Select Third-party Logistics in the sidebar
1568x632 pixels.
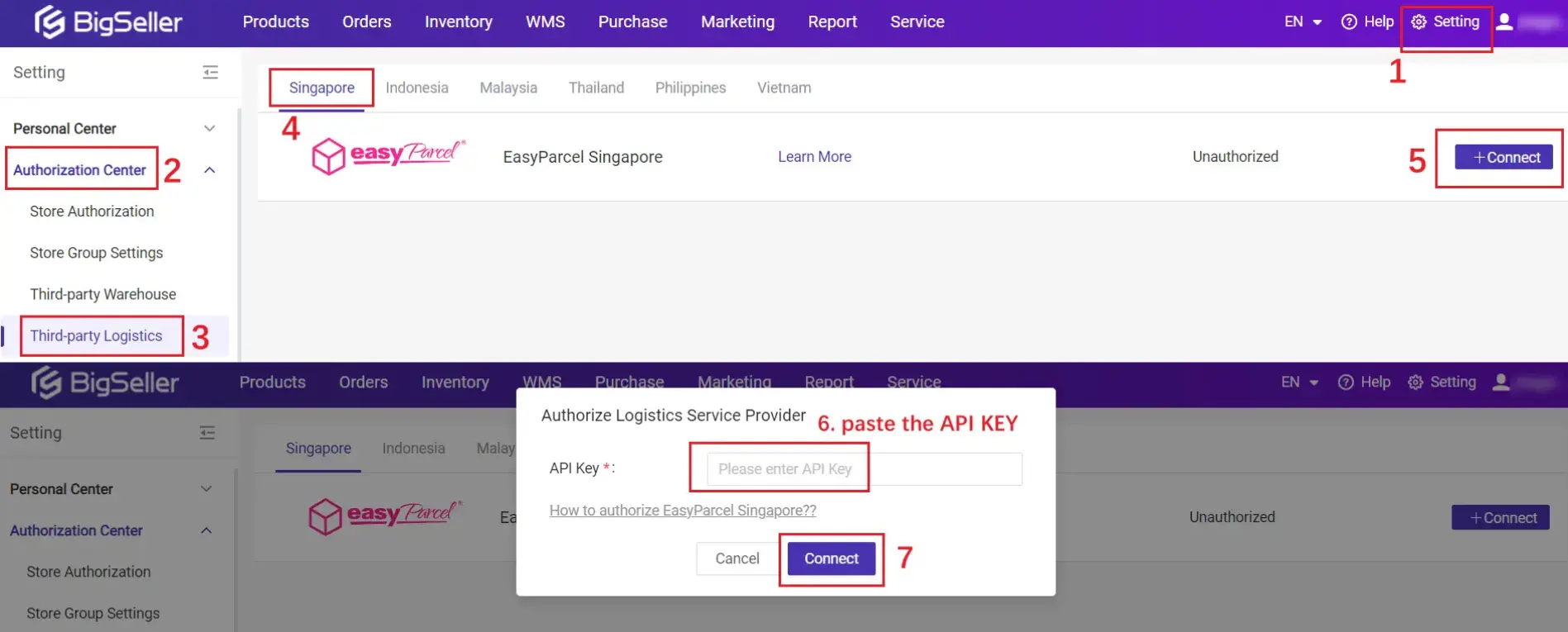pos(96,335)
